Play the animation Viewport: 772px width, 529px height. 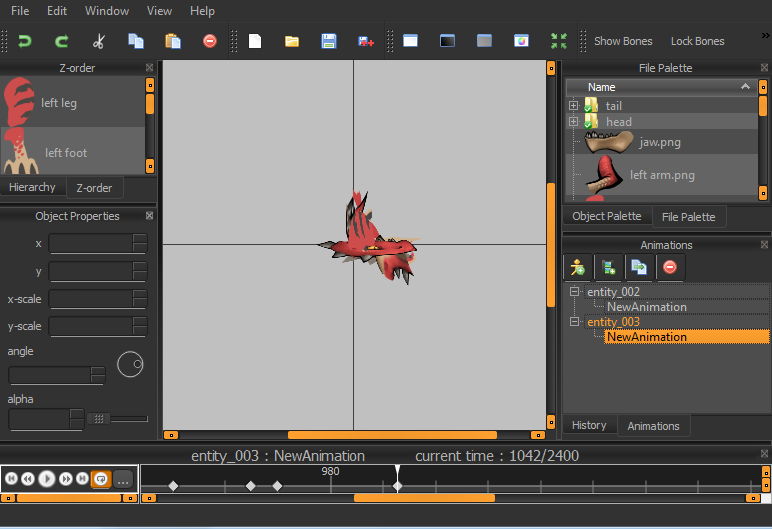(x=47, y=479)
